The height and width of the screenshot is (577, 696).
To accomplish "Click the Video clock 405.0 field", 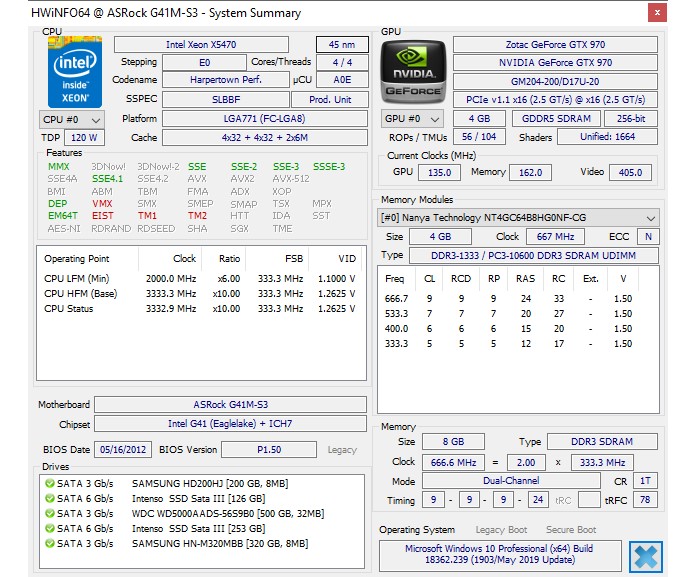I will (630, 172).
